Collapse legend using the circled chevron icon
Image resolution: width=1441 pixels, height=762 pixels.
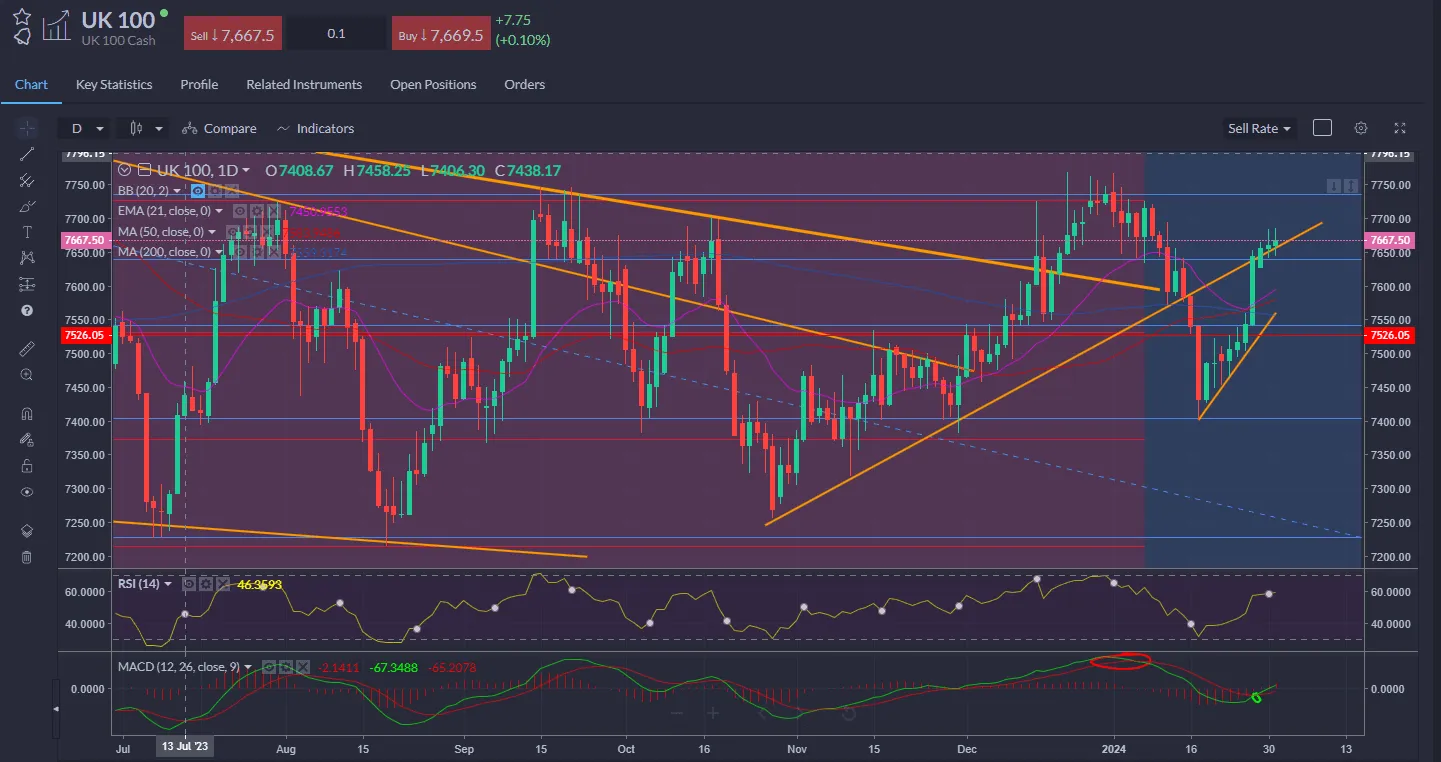[x=125, y=170]
